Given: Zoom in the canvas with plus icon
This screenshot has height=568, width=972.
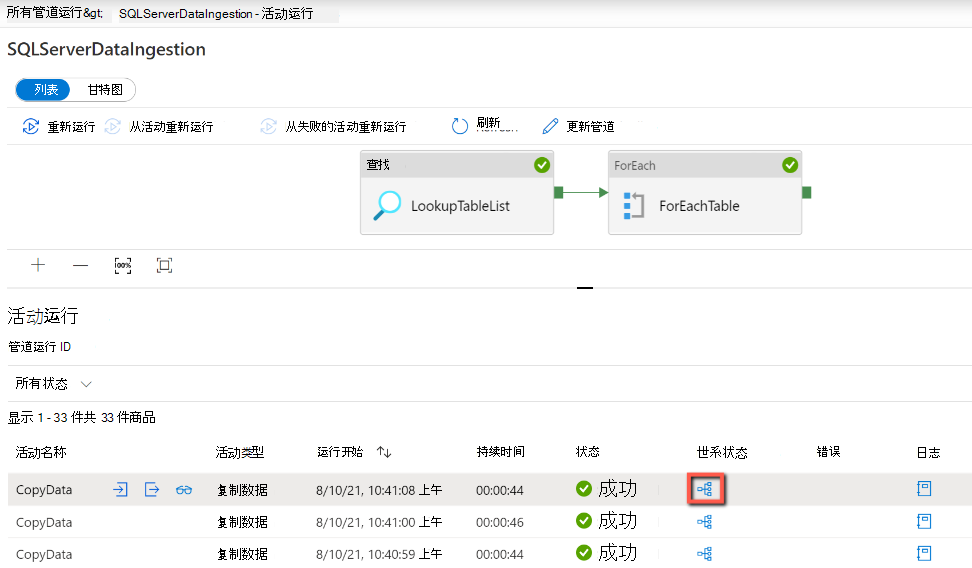Looking at the screenshot, I should tap(38, 265).
